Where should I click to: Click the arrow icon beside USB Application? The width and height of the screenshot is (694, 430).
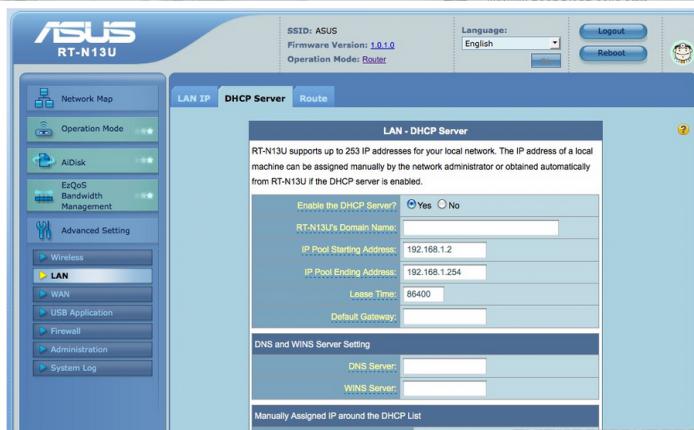click(43, 312)
